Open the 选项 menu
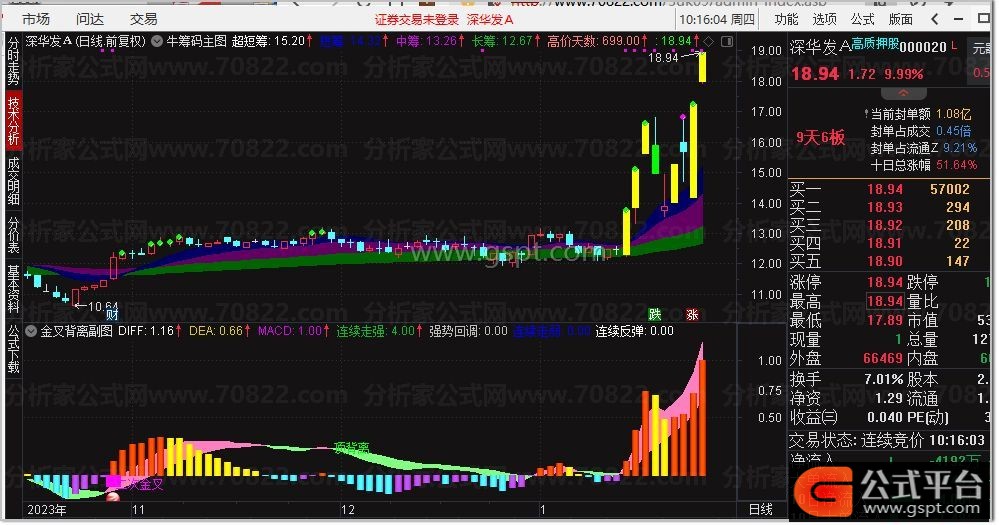This screenshot has width=999, height=525. [824, 20]
